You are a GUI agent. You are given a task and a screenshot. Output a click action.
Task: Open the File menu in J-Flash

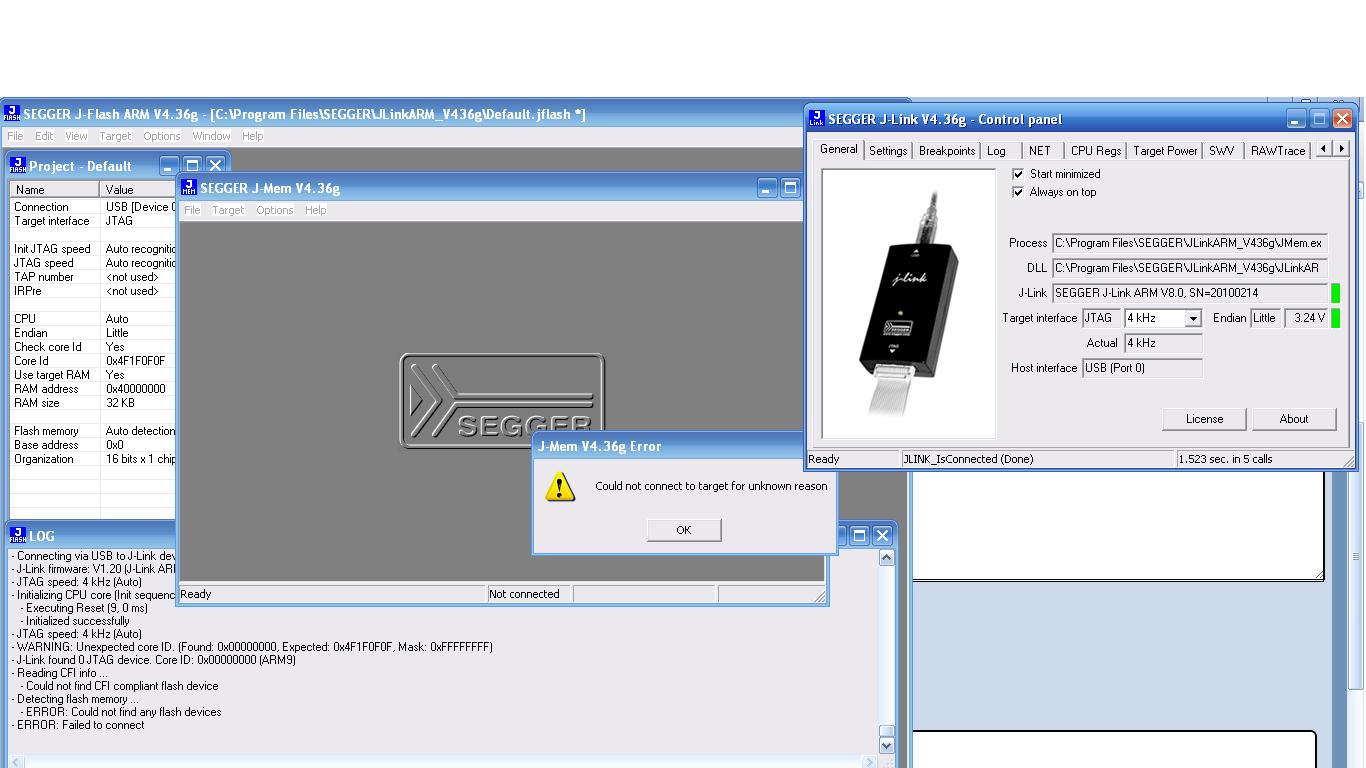click(x=15, y=136)
